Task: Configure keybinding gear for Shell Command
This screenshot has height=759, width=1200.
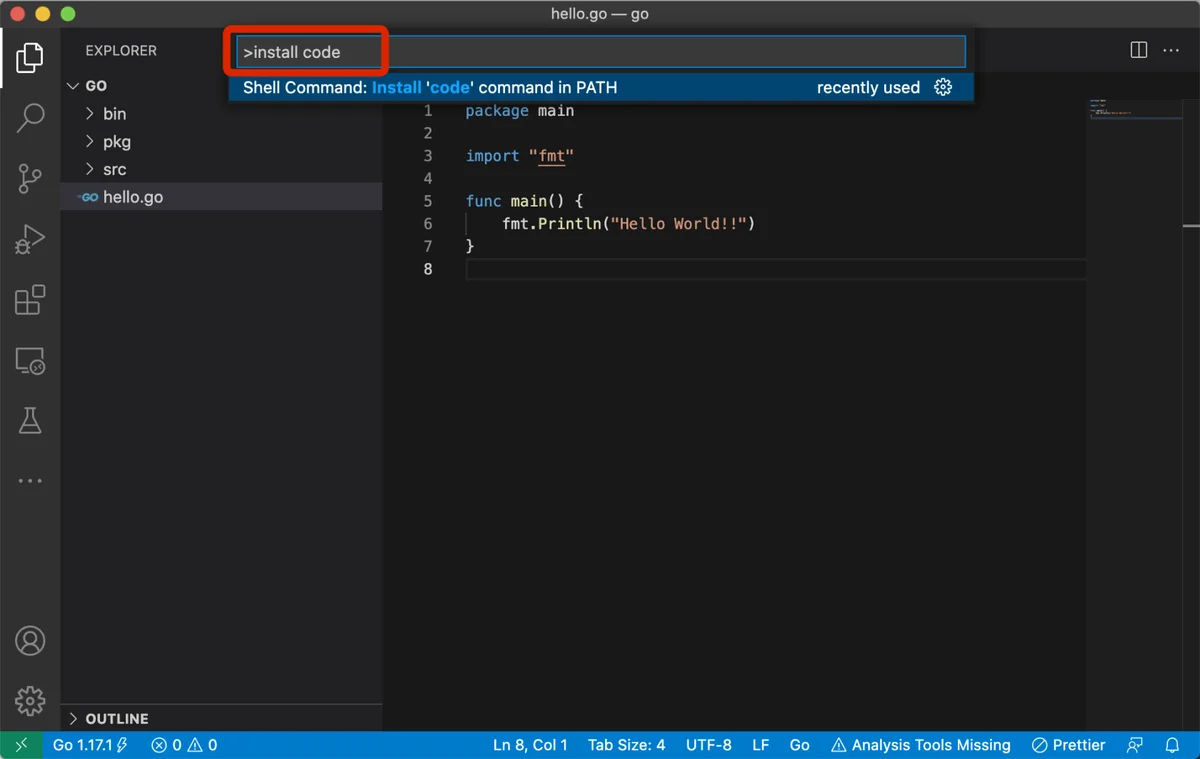Action: [943, 87]
